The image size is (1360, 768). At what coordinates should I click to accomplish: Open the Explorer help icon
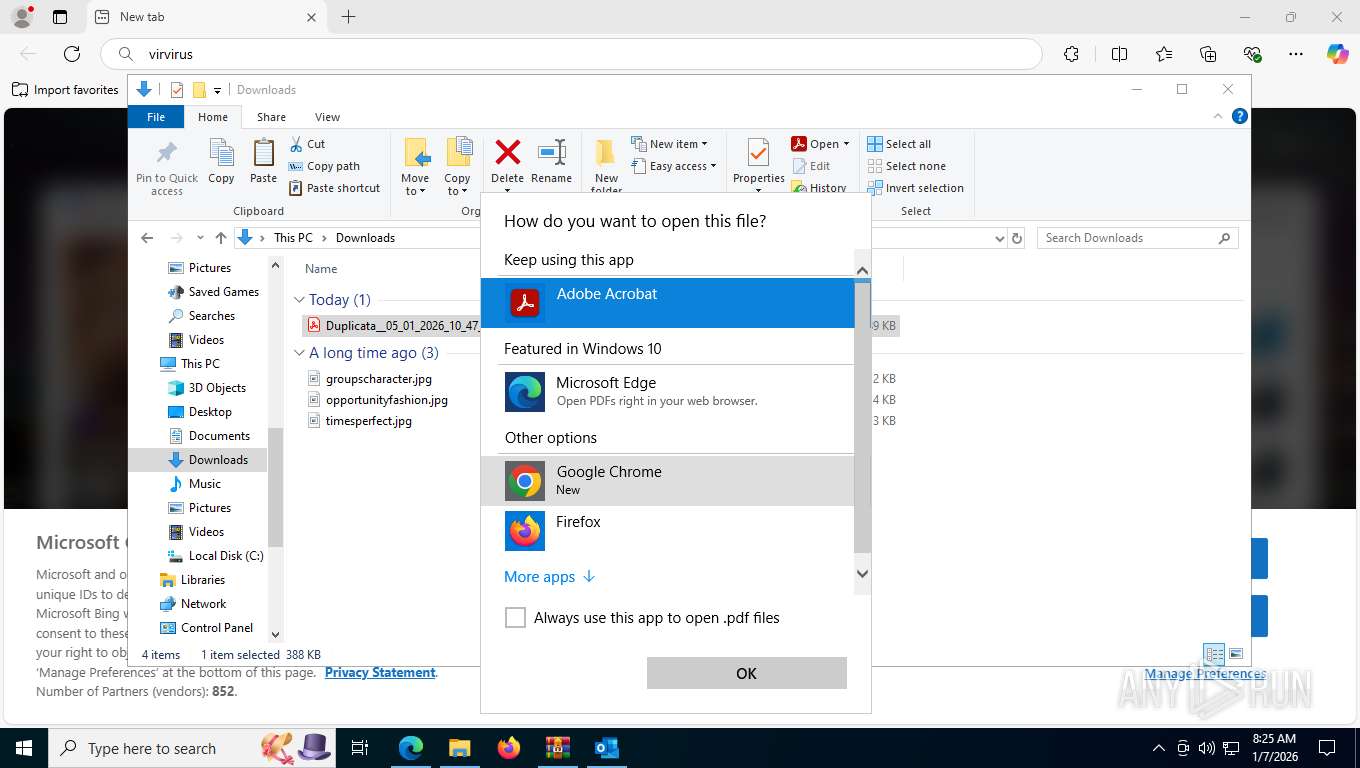click(1240, 116)
